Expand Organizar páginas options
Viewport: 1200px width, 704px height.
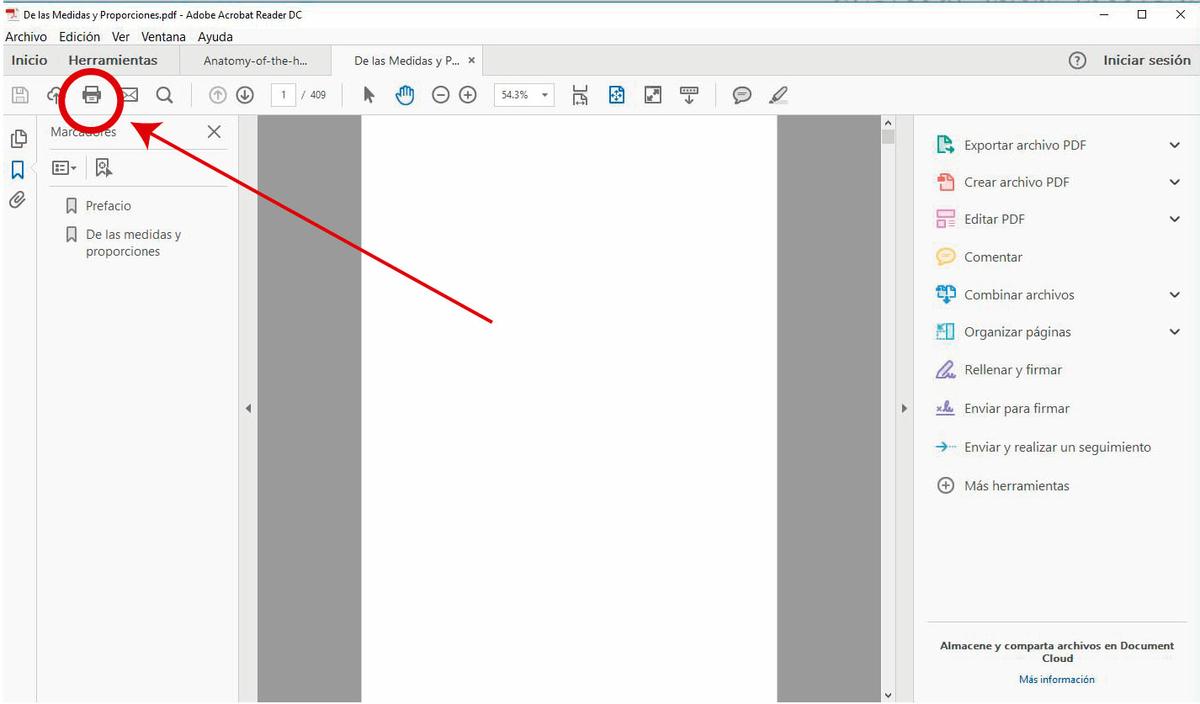[1174, 332]
